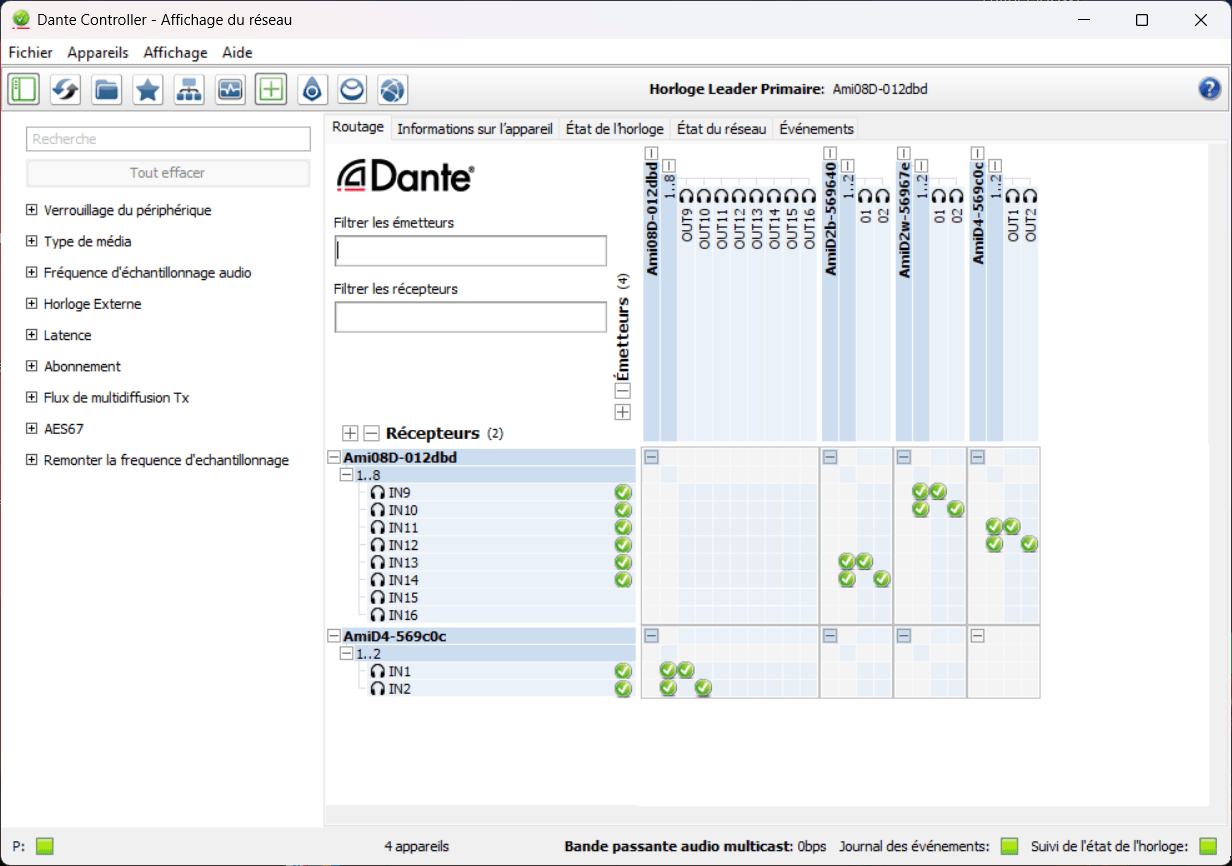Viewport: 1232px width, 866px height.
Task: Expand Remonter la frequence d'echantillonnage filter
Action: click(32, 460)
